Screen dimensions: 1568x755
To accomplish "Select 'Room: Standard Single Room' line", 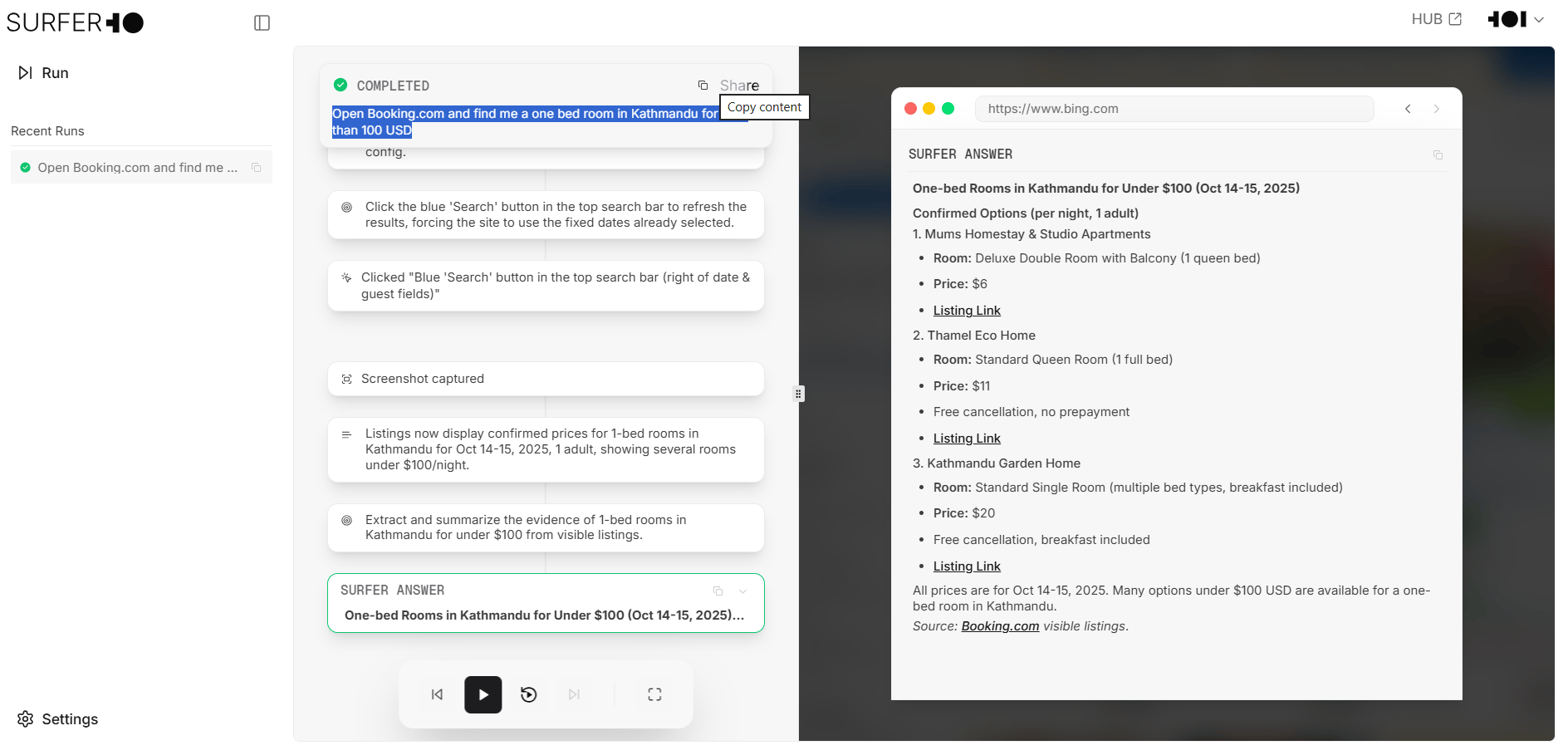I will point(1138,488).
